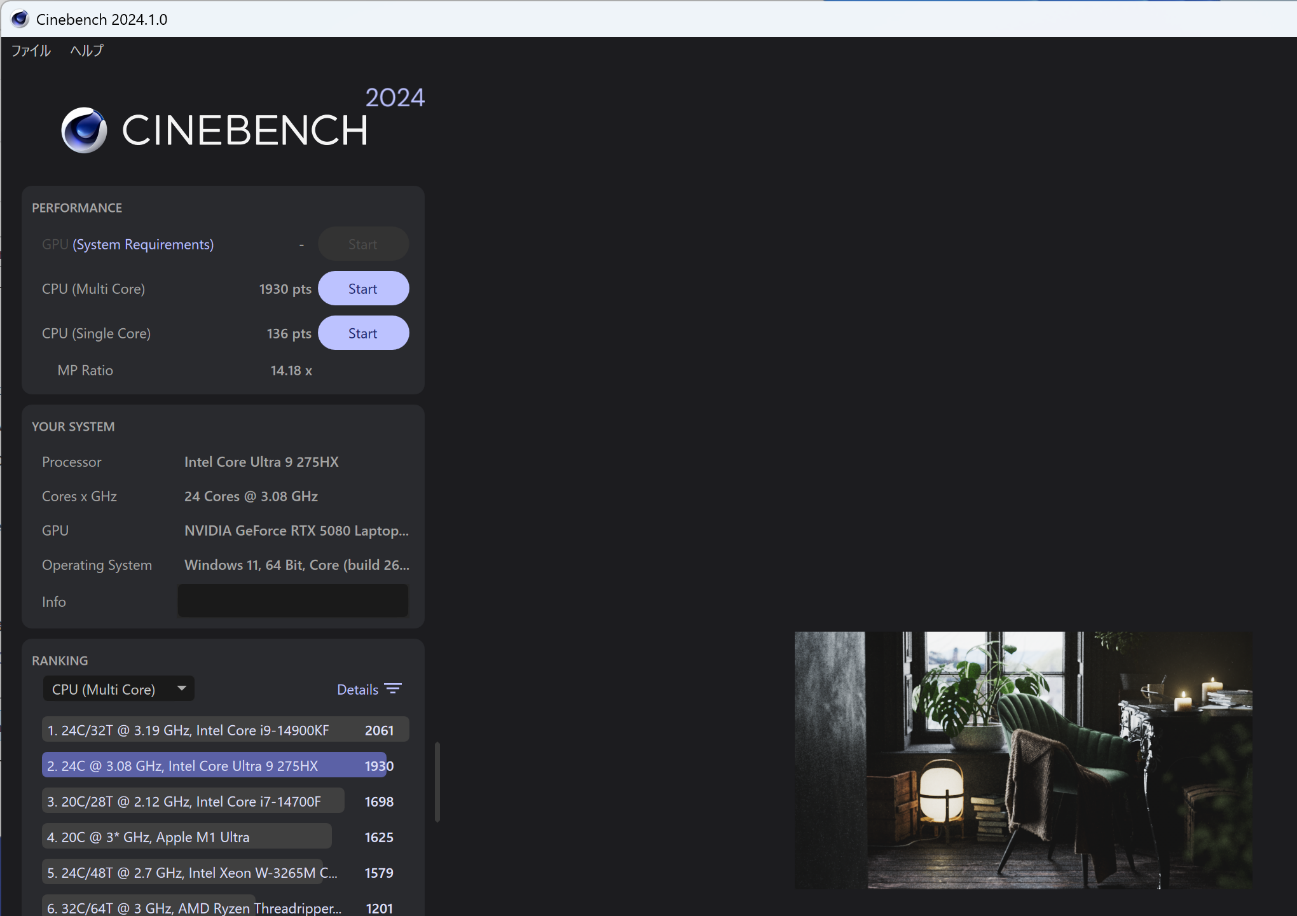The height and width of the screenshot is (916, 1297).
Task: Click the NVIDIA GeForce RTX 5080 Laptop value
Action: 296,530
